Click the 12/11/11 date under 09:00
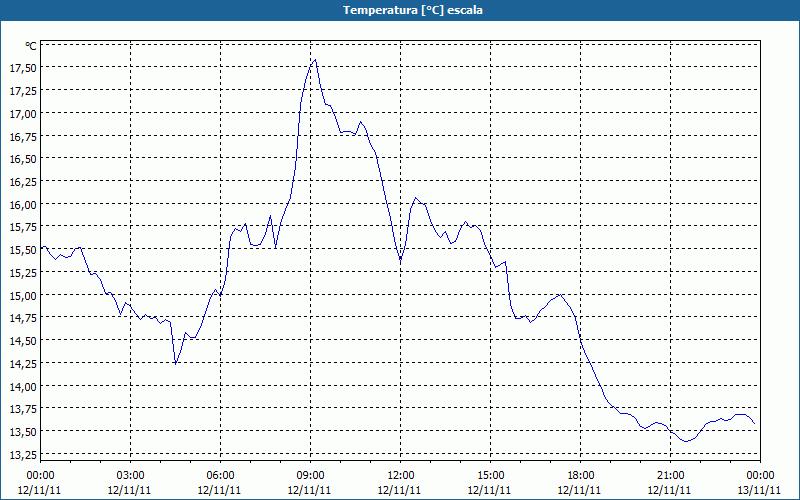This screenshot has height=500, width=800. coord(309,490)
